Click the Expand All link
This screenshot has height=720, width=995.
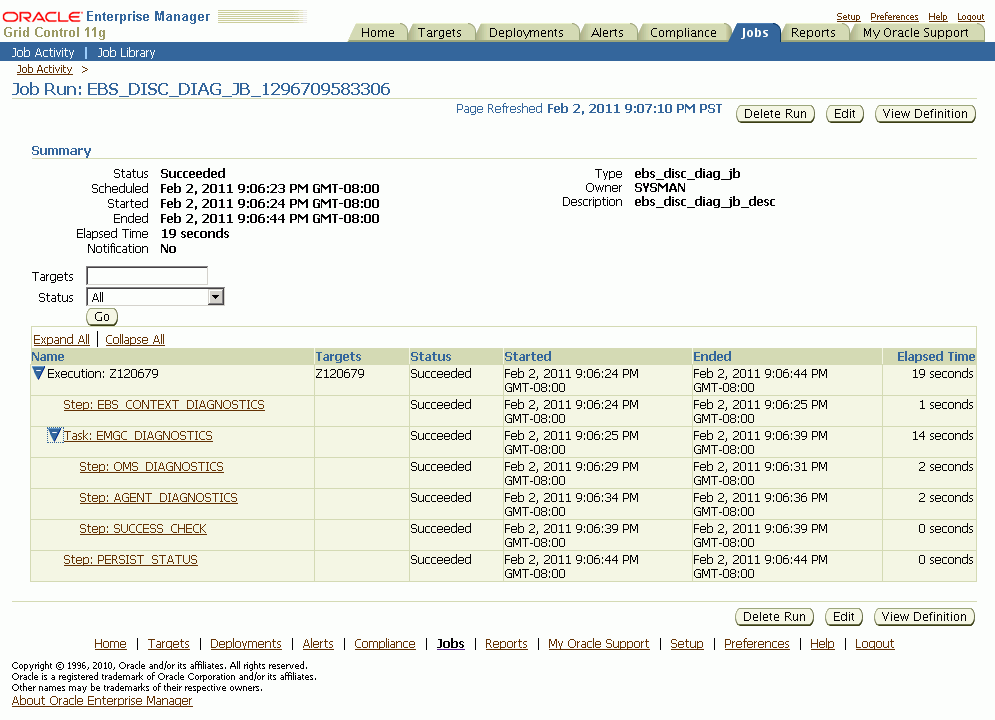pos(62,339)
